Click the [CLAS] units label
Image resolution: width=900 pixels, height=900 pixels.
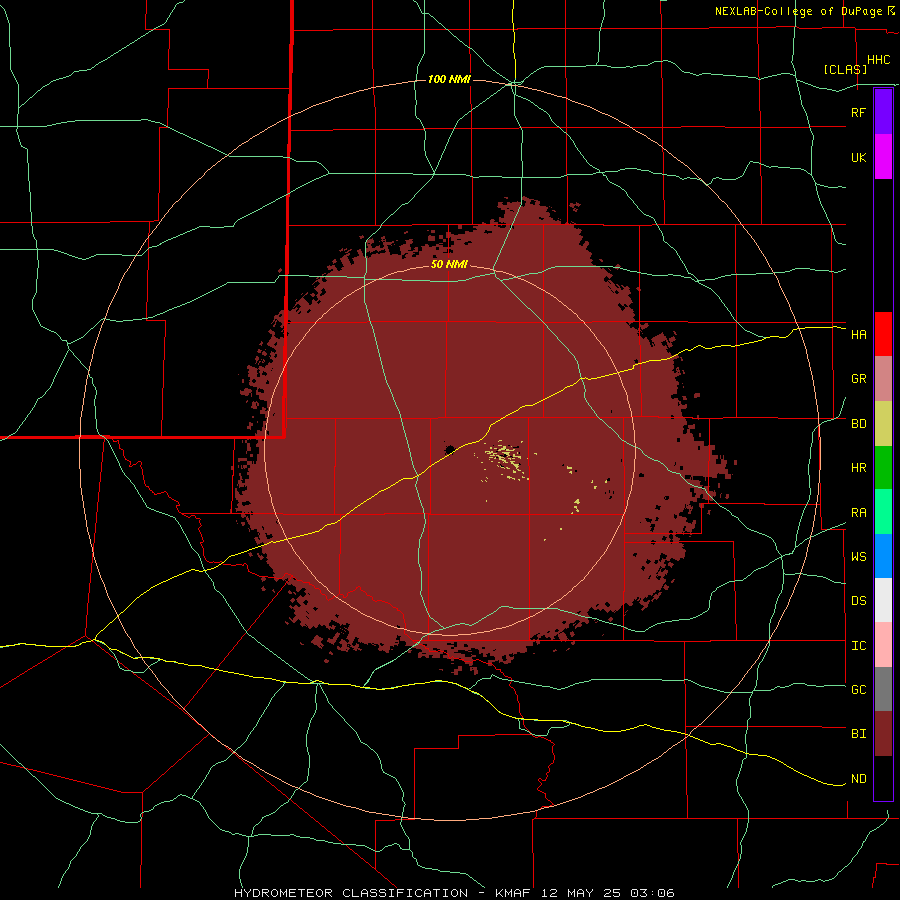click(x=845, y=69)
